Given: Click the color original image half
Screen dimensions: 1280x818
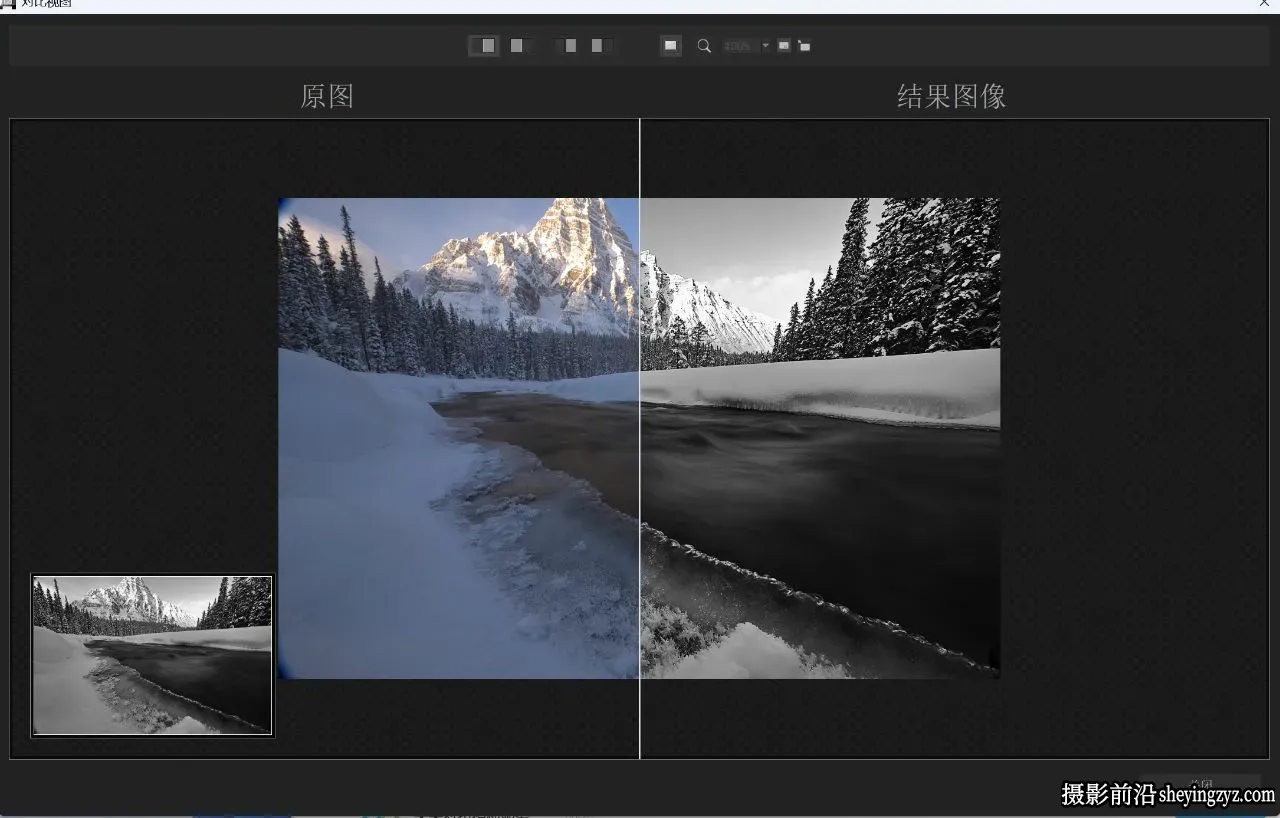Looking at the screenshot, I should pos(458,438).
